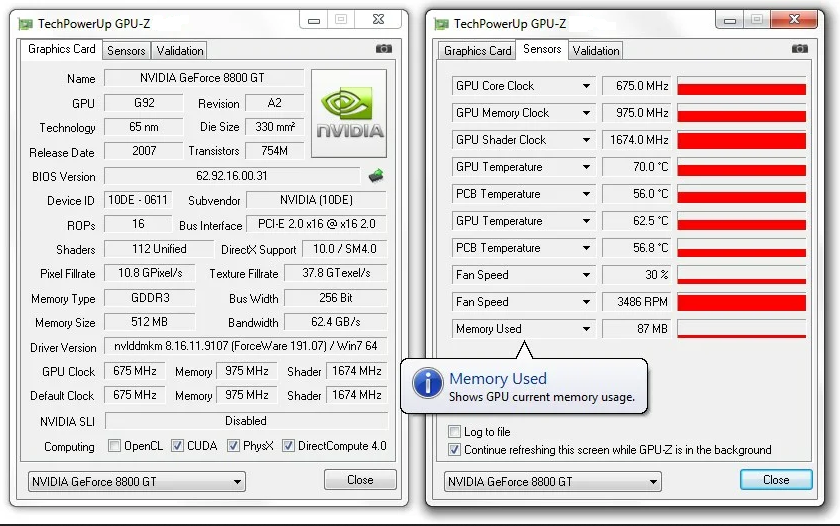The image size is (840, 526).
Task: Click the Memory Used graph bar
Action: [741, 329]
